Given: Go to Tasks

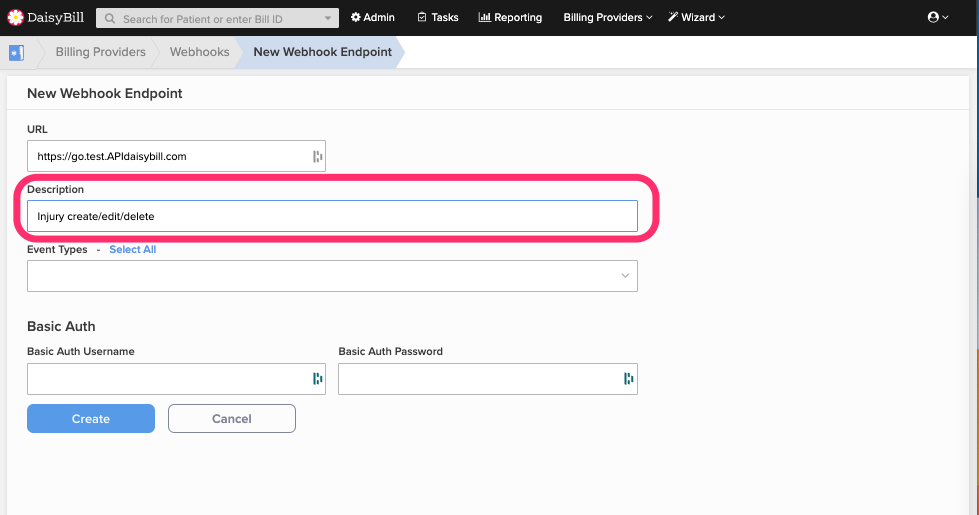Looking at the screenshot, I should (438, 17).
